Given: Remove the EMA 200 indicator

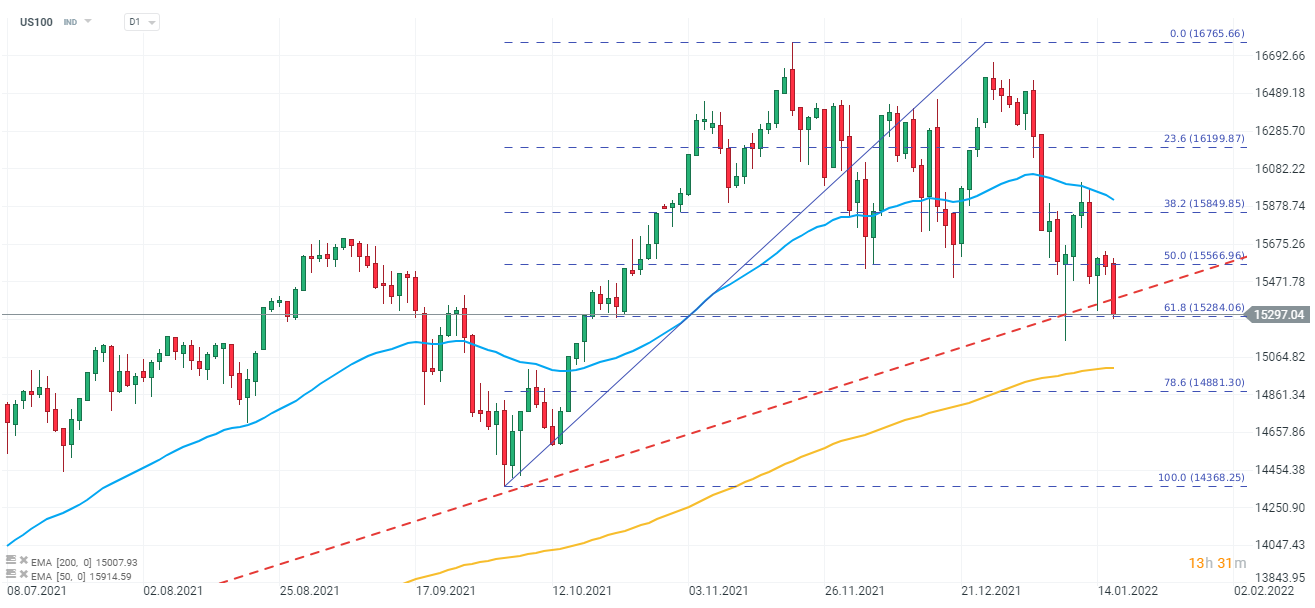Looking at the screenshot, I should click(23, 561).
